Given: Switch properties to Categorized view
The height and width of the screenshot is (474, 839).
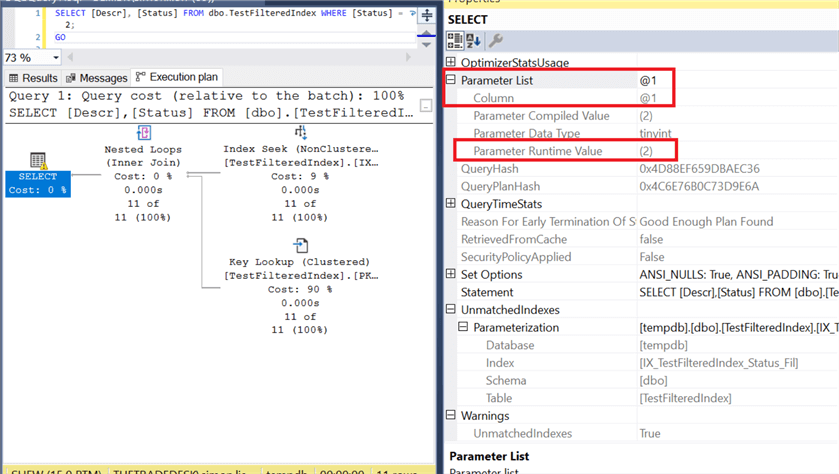Looking at the screenshot, I should [455, 41].
